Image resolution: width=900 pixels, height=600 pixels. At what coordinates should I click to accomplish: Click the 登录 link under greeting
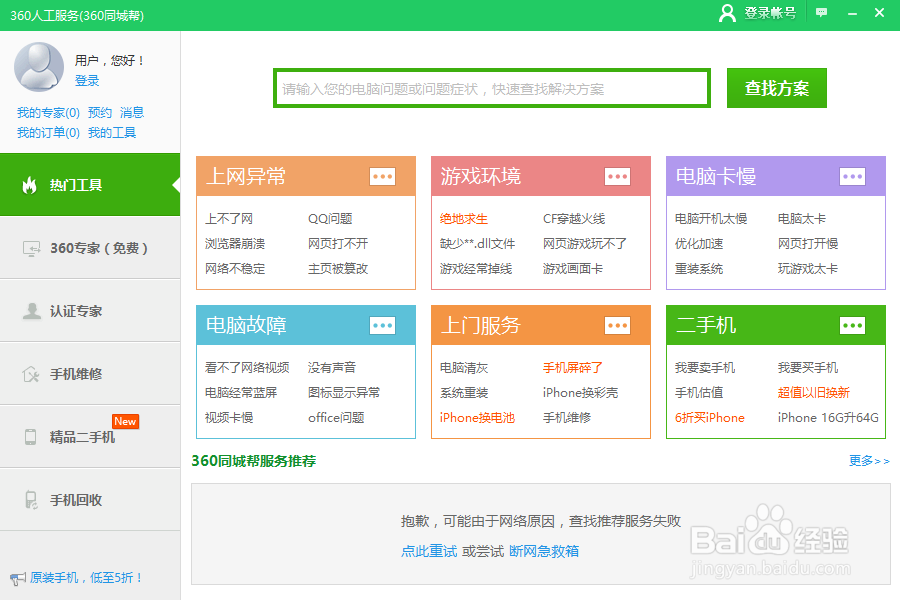(87, 80)
